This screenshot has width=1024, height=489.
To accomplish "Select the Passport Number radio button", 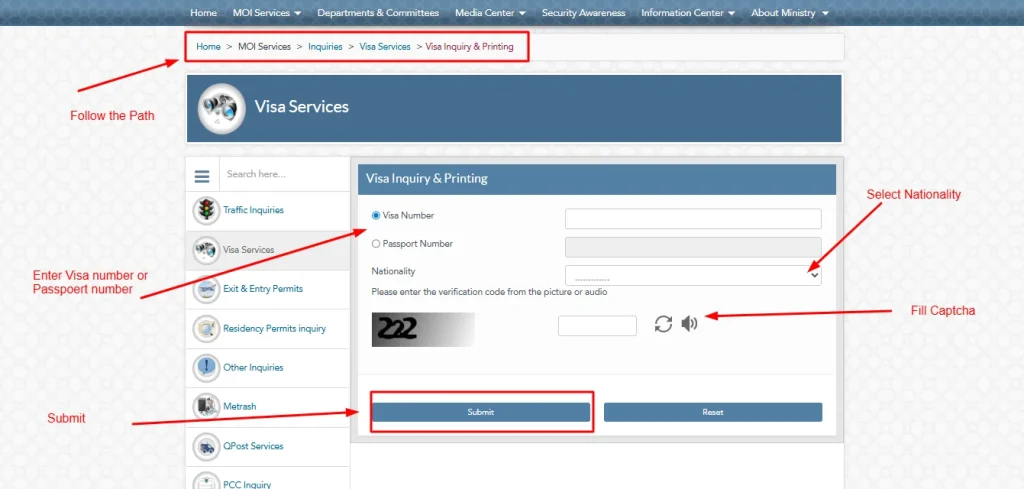I will (x=376, y=244).
